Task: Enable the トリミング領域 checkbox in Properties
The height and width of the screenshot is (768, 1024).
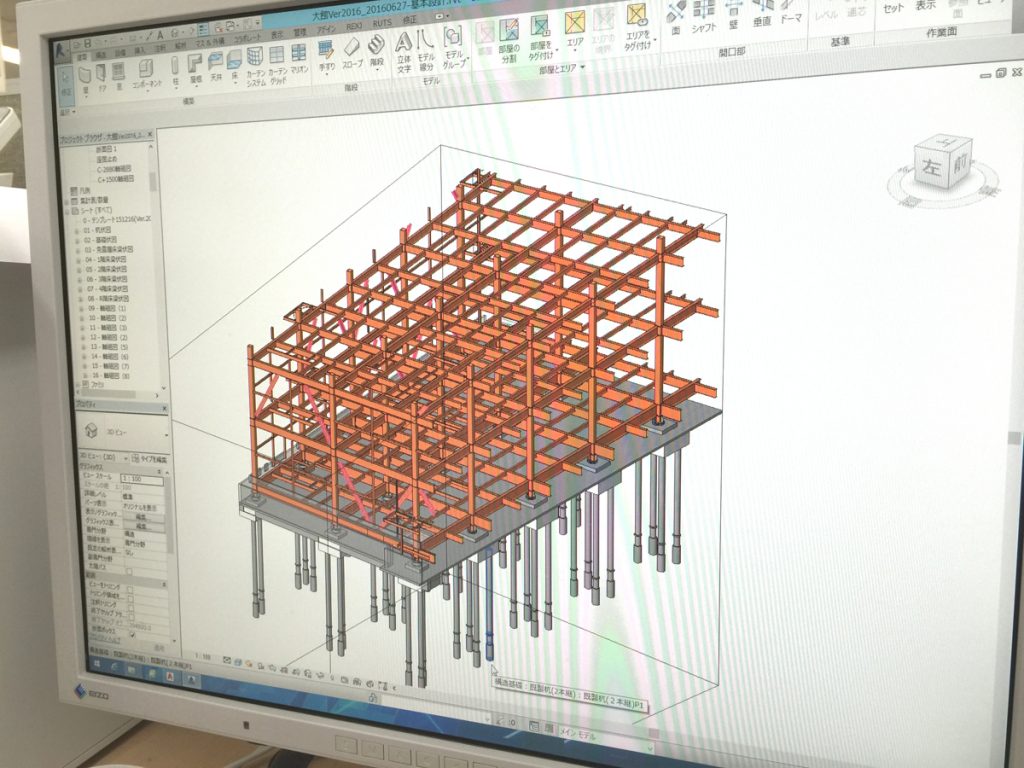Action: click(x=130, y=597)
